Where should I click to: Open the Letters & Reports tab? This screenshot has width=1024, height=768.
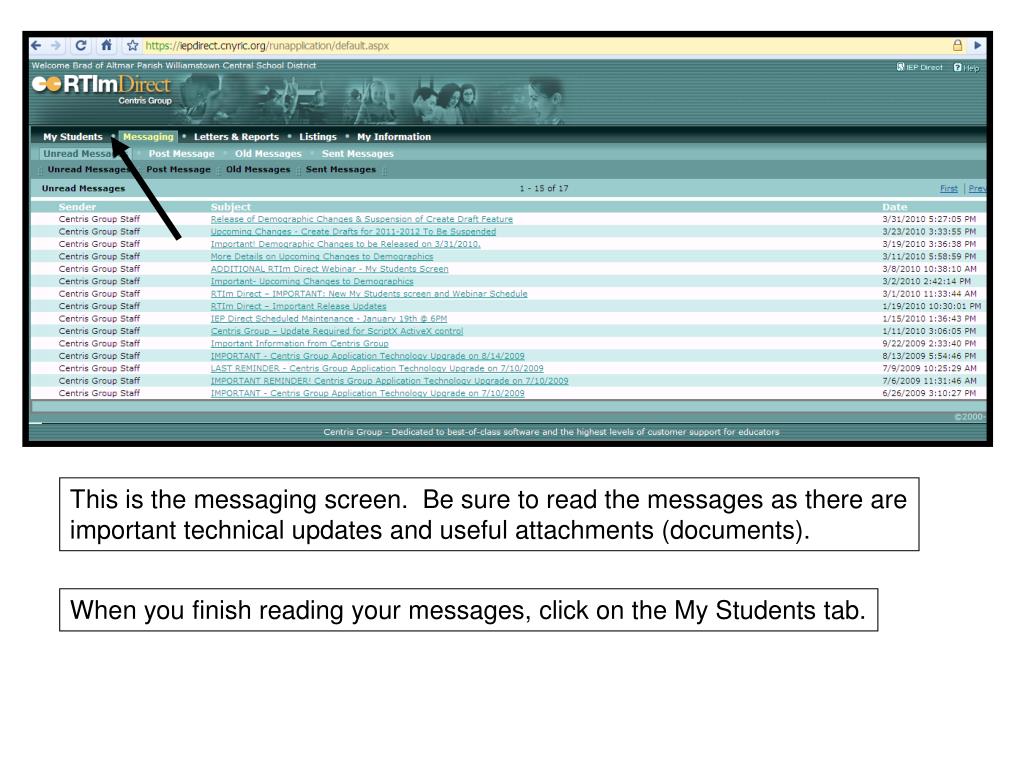(x=236, y=136)
